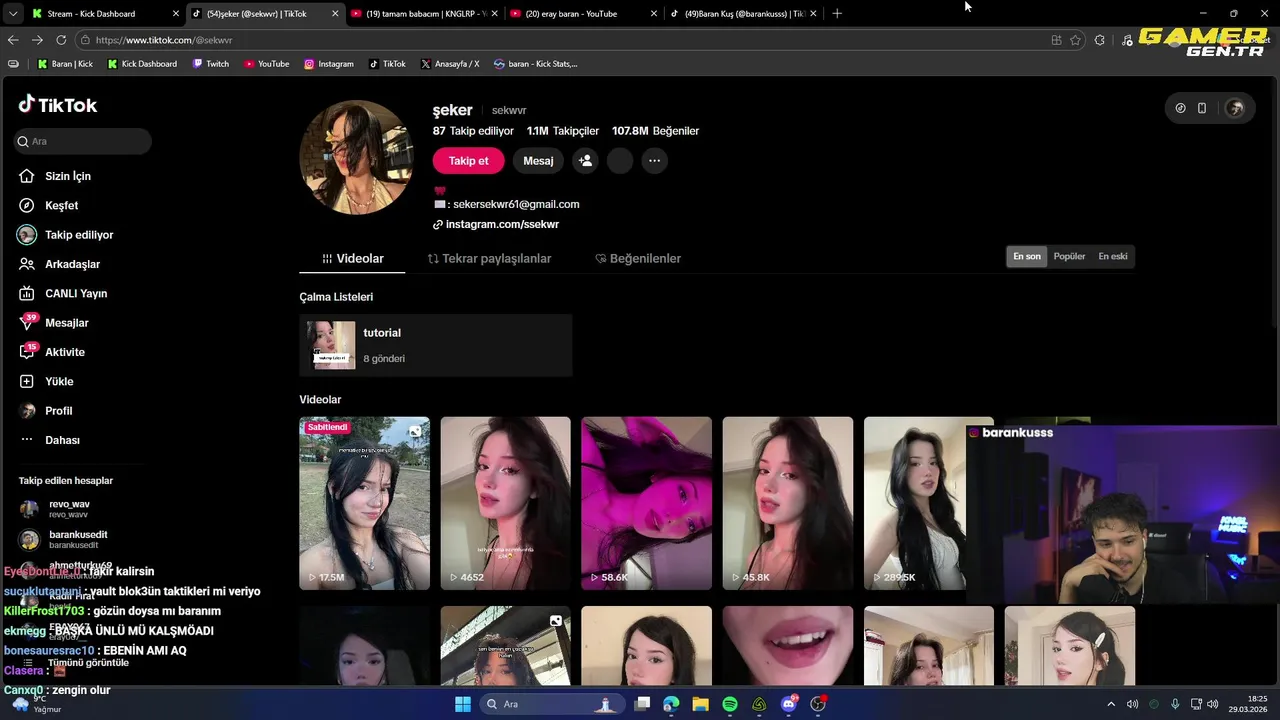Open the instagram.com/ssekwr link
The image size is (1280, 720).
pos(496,224)
